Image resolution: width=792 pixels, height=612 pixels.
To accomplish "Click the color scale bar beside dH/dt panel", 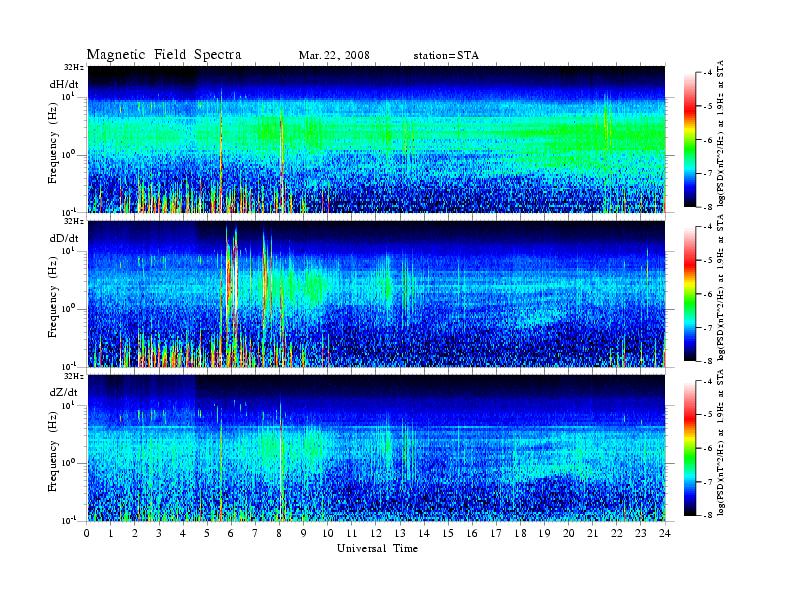I will click(690, 140).
